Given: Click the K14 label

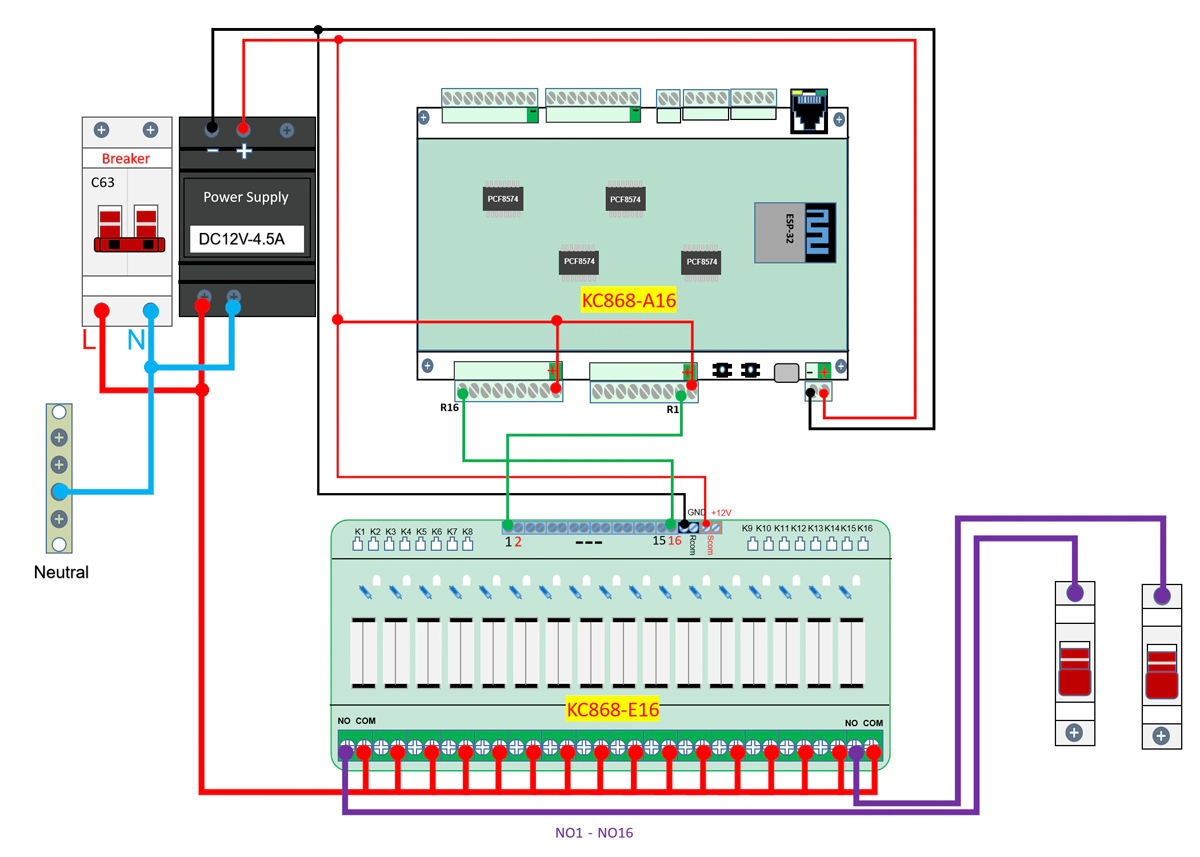Looking at the screenshot, I should click(832, 528).
